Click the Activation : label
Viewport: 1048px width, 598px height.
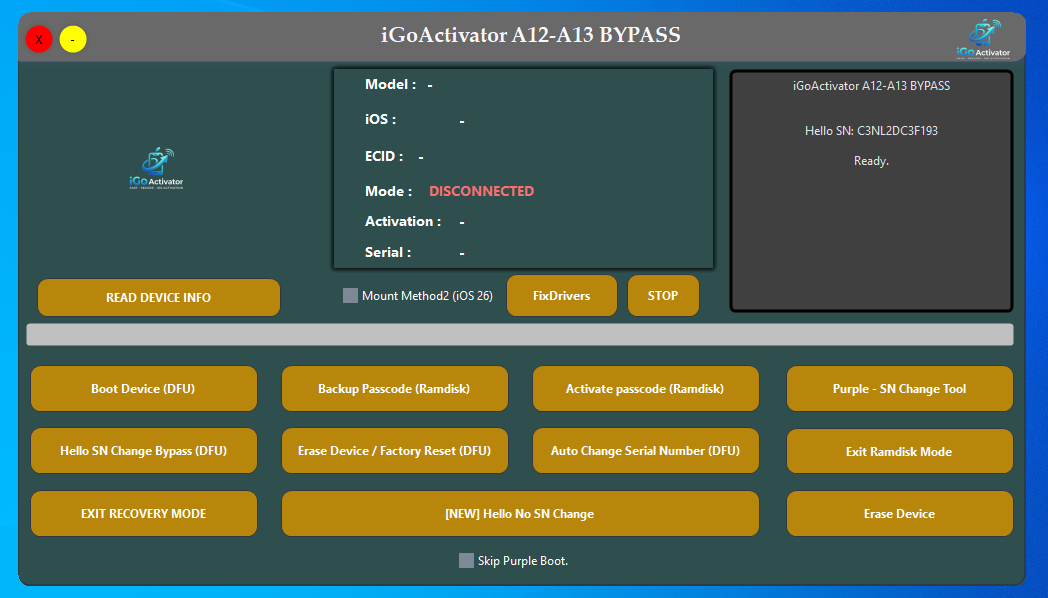[x=403, y=221]
